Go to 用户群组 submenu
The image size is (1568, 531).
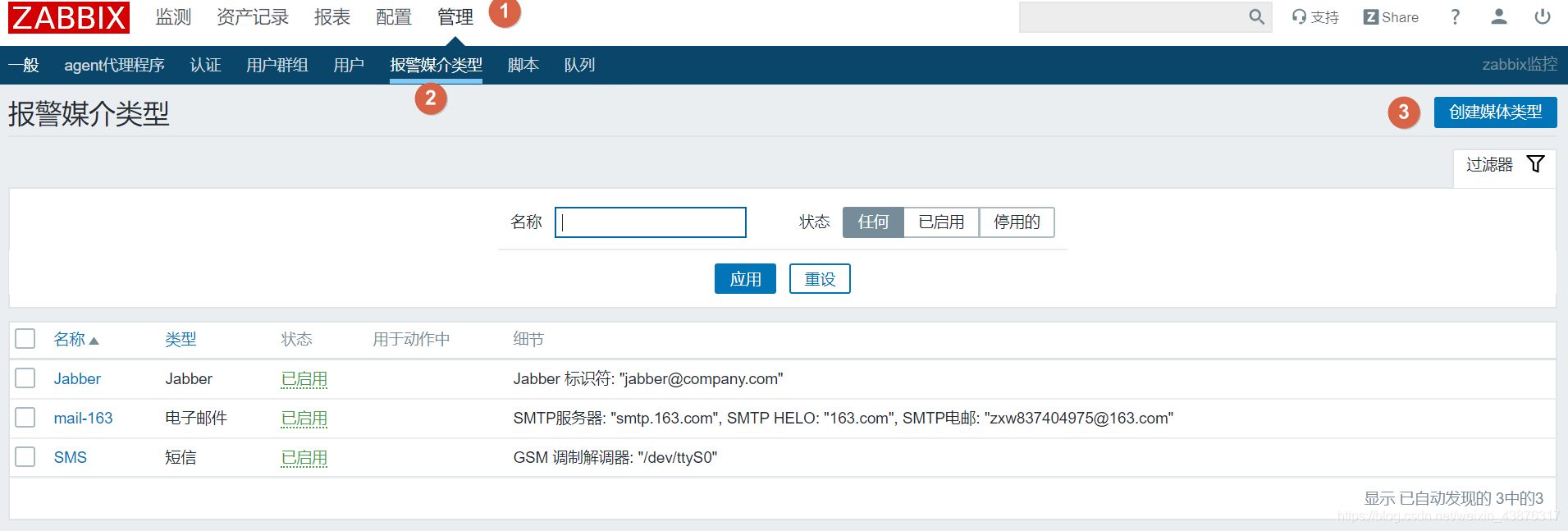[277, 65]
